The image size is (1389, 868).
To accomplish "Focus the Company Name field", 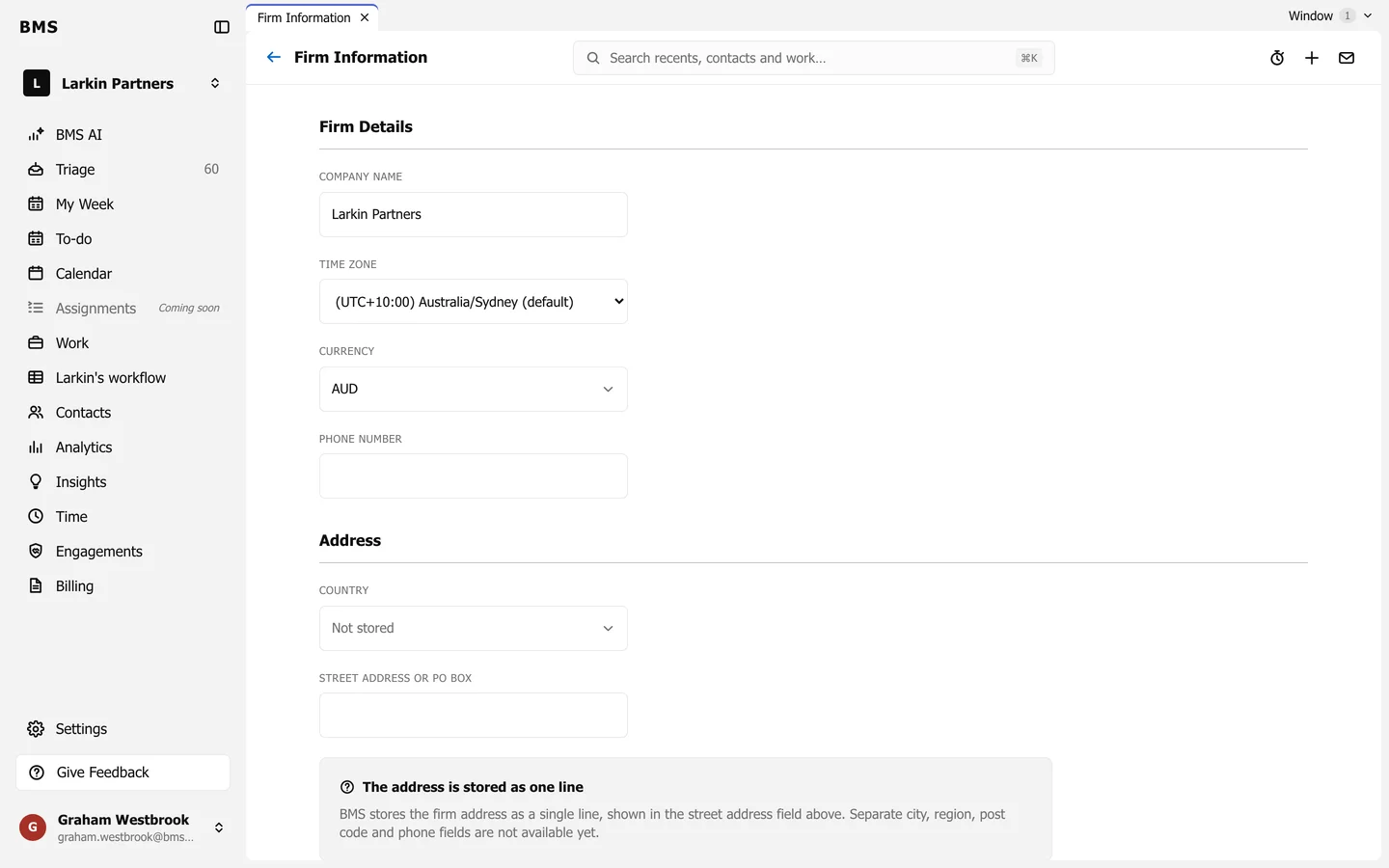I will (x=474, y=215).
